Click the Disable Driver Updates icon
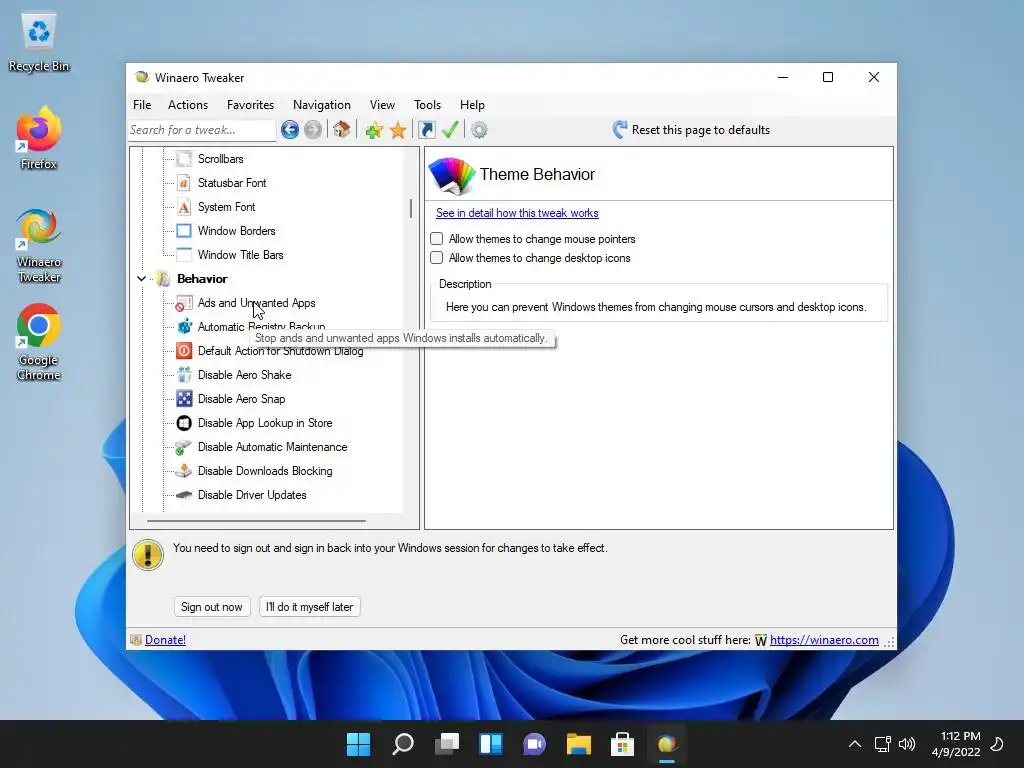 tap(184, 495)
